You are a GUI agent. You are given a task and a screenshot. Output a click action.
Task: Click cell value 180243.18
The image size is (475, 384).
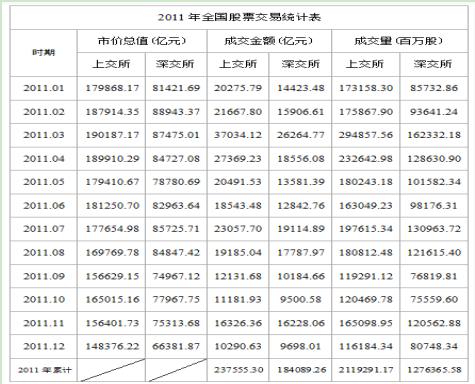(x=366, y=182)
